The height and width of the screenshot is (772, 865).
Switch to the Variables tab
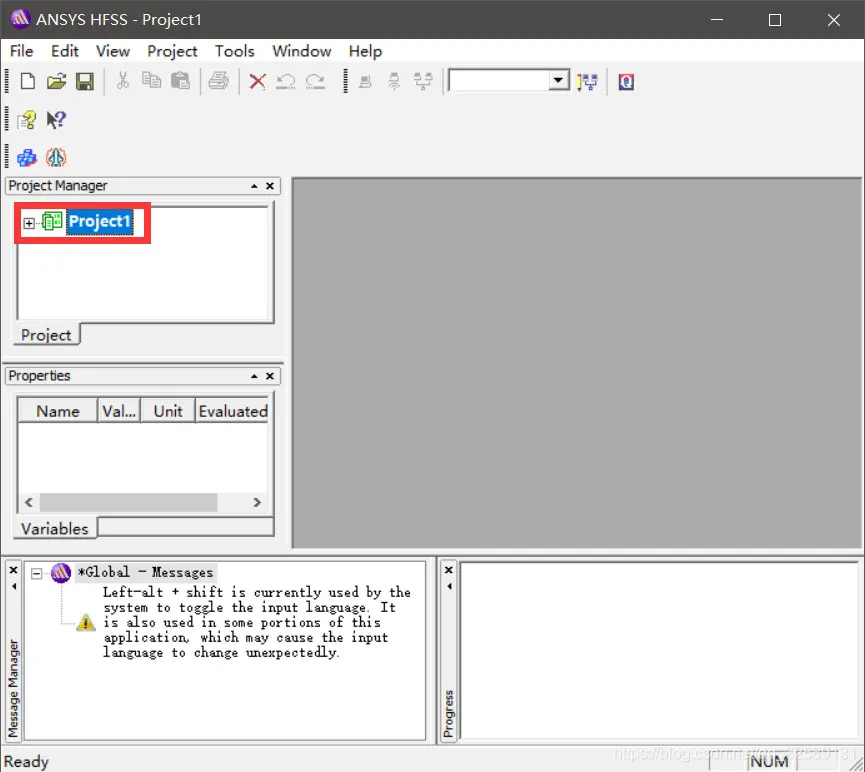tap(55, 529)
